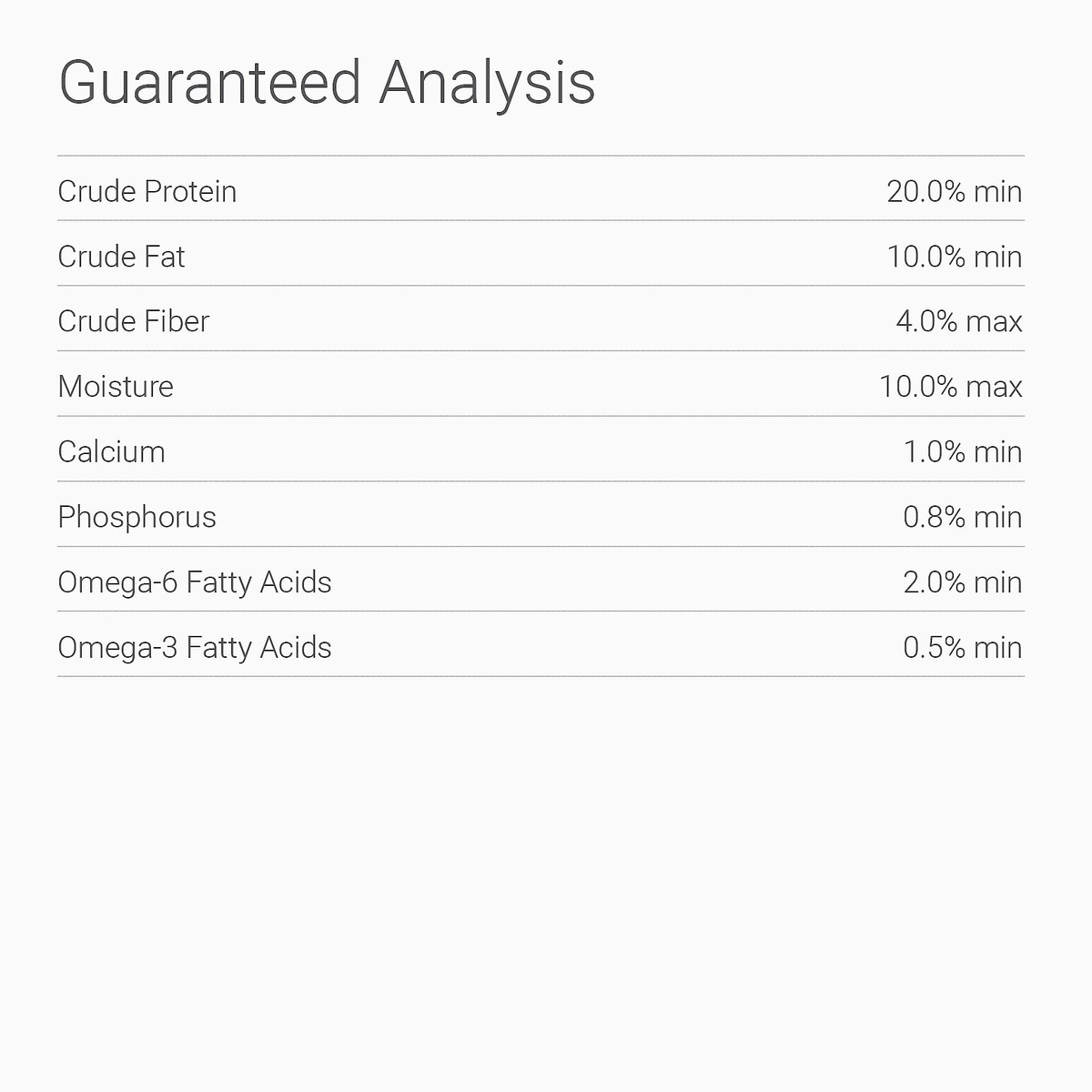Click the word Analysis in the heading
Viewport: 1092px width, 1092px height.
point(487,84)
